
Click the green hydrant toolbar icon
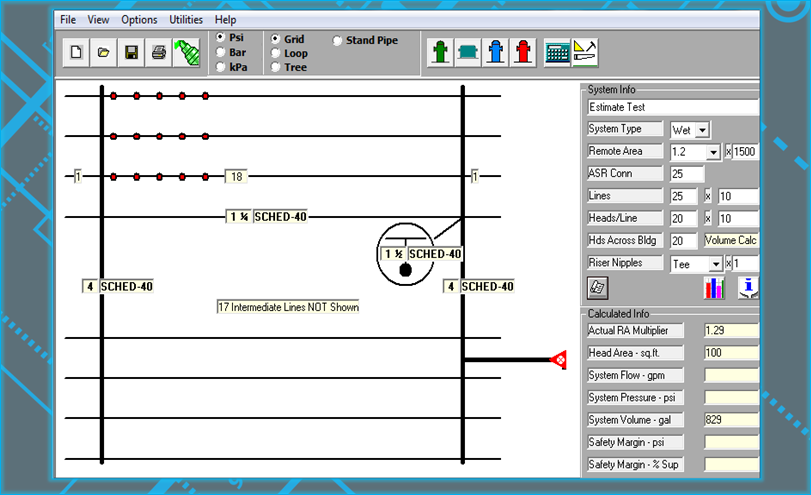pos(439,53)
